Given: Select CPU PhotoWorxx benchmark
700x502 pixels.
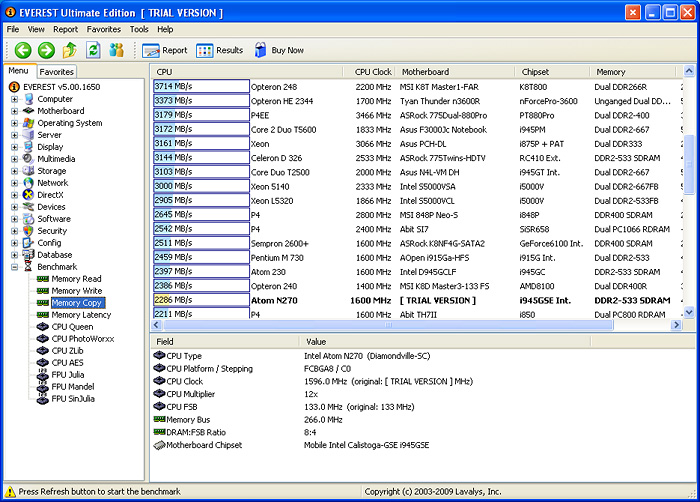Looking at the screenshot, I should tap(83, 339).
